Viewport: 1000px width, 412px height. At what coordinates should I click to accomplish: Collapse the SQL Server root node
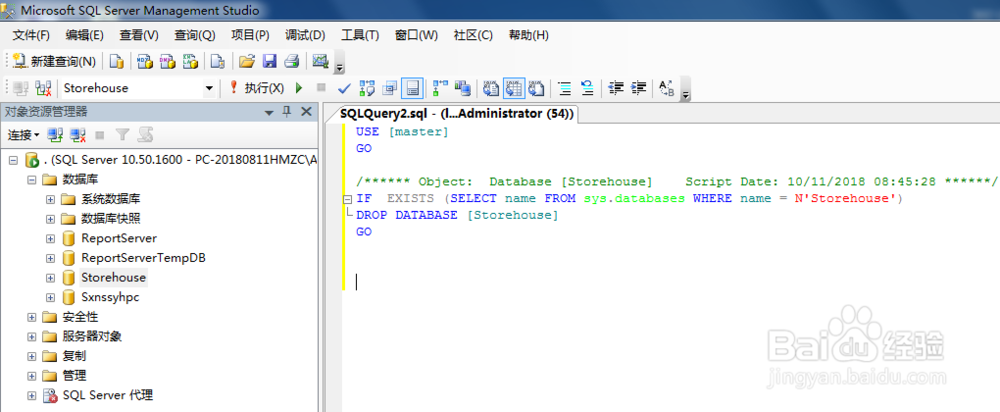13,159
